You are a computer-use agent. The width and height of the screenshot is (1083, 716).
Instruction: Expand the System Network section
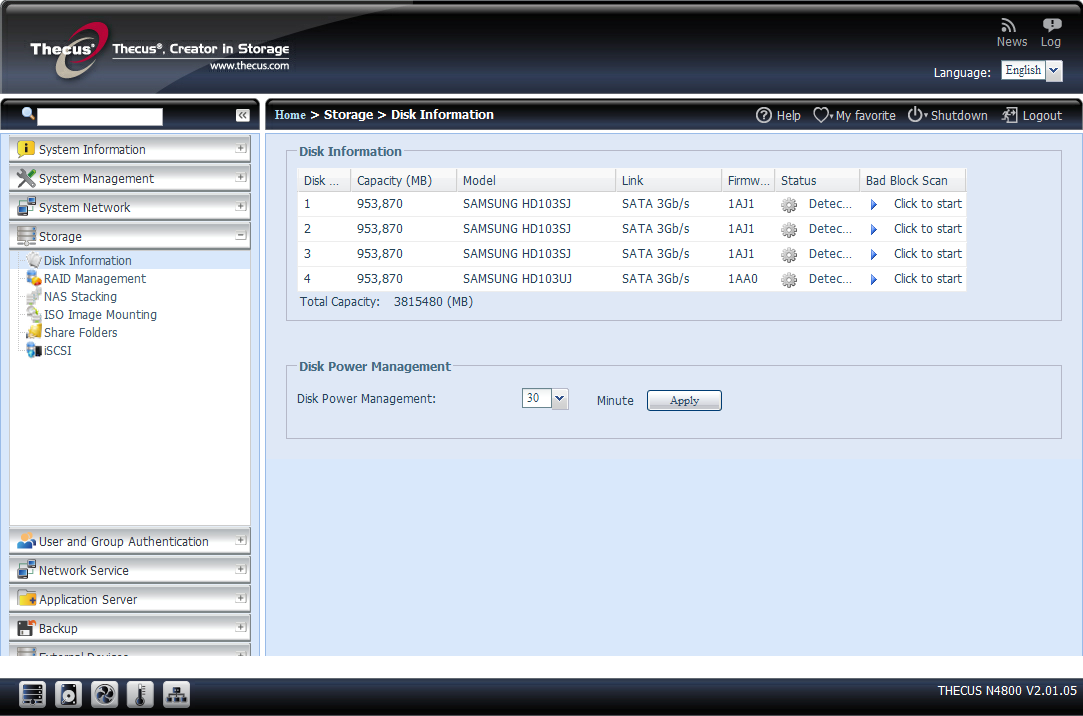(x=240, y=206)
